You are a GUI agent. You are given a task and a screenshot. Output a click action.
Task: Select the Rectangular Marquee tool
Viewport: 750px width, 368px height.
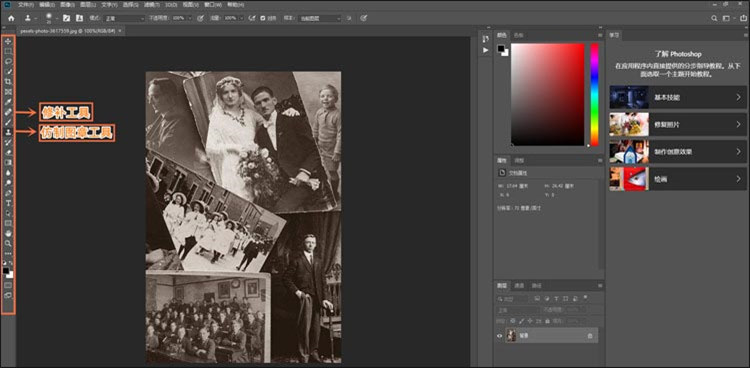pos(8,51)
